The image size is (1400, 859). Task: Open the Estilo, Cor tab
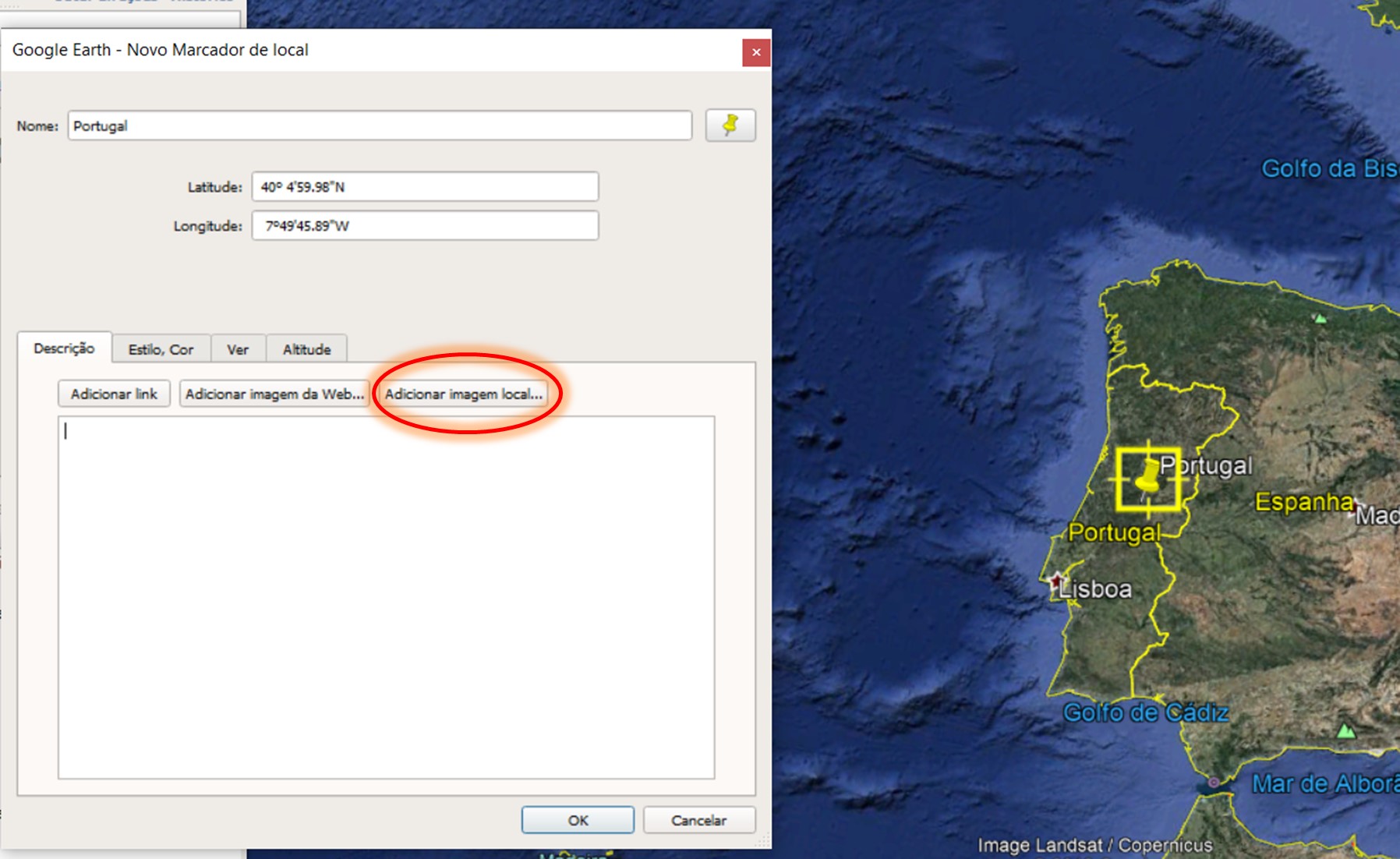click(x=161, y=349)
